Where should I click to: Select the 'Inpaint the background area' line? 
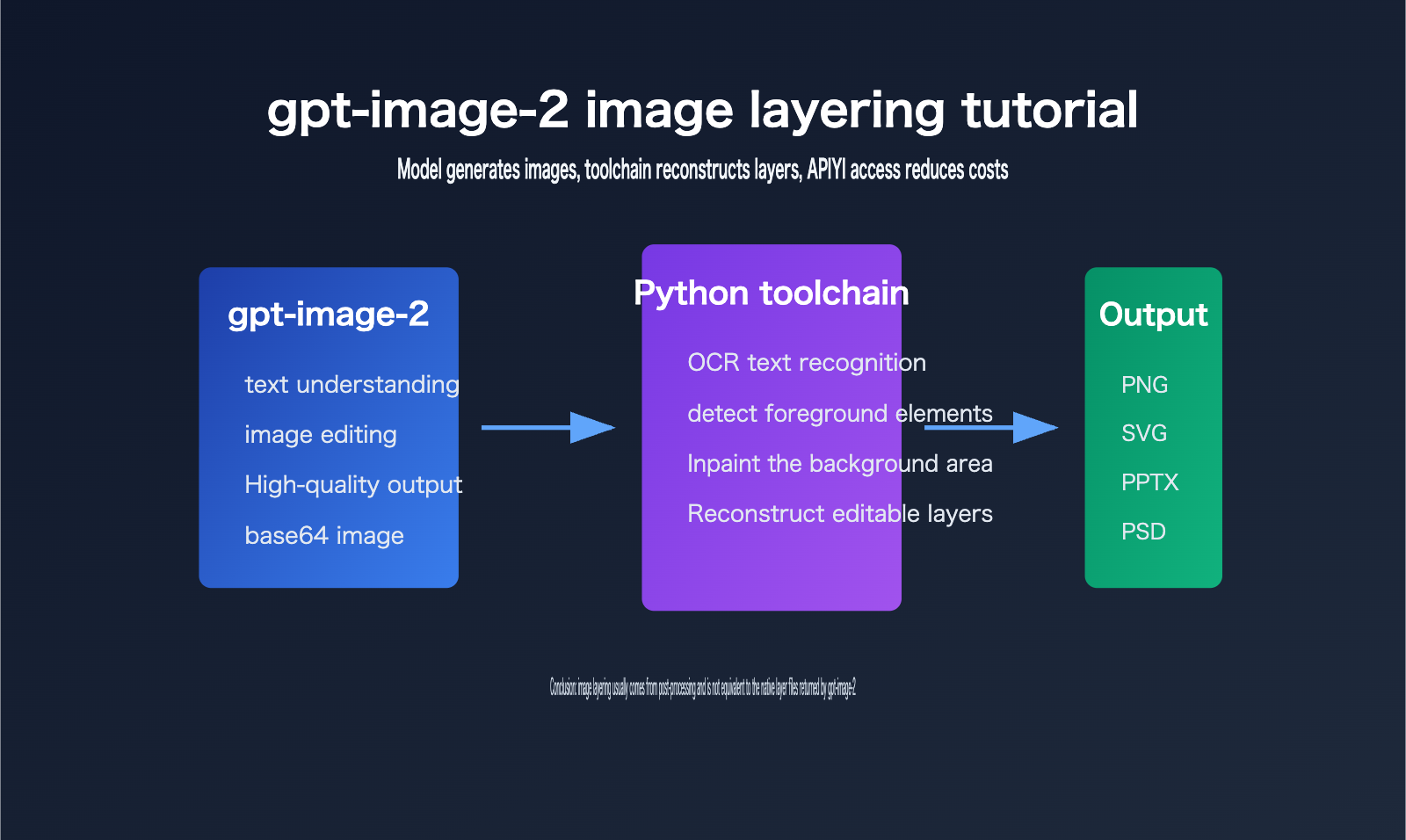[x=840, y=463]
